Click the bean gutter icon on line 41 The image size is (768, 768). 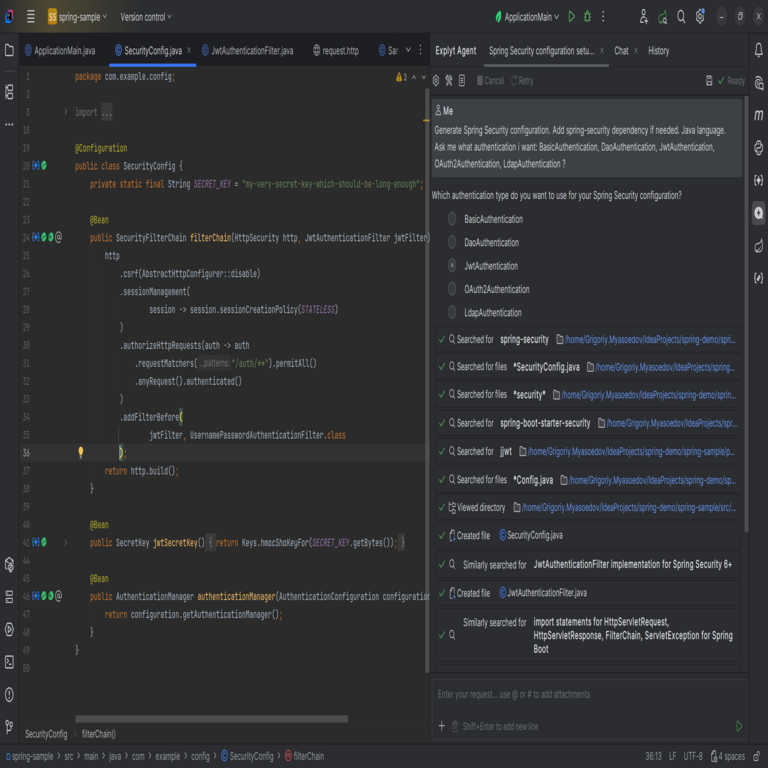pyautogui.click(x=44, y=542)
